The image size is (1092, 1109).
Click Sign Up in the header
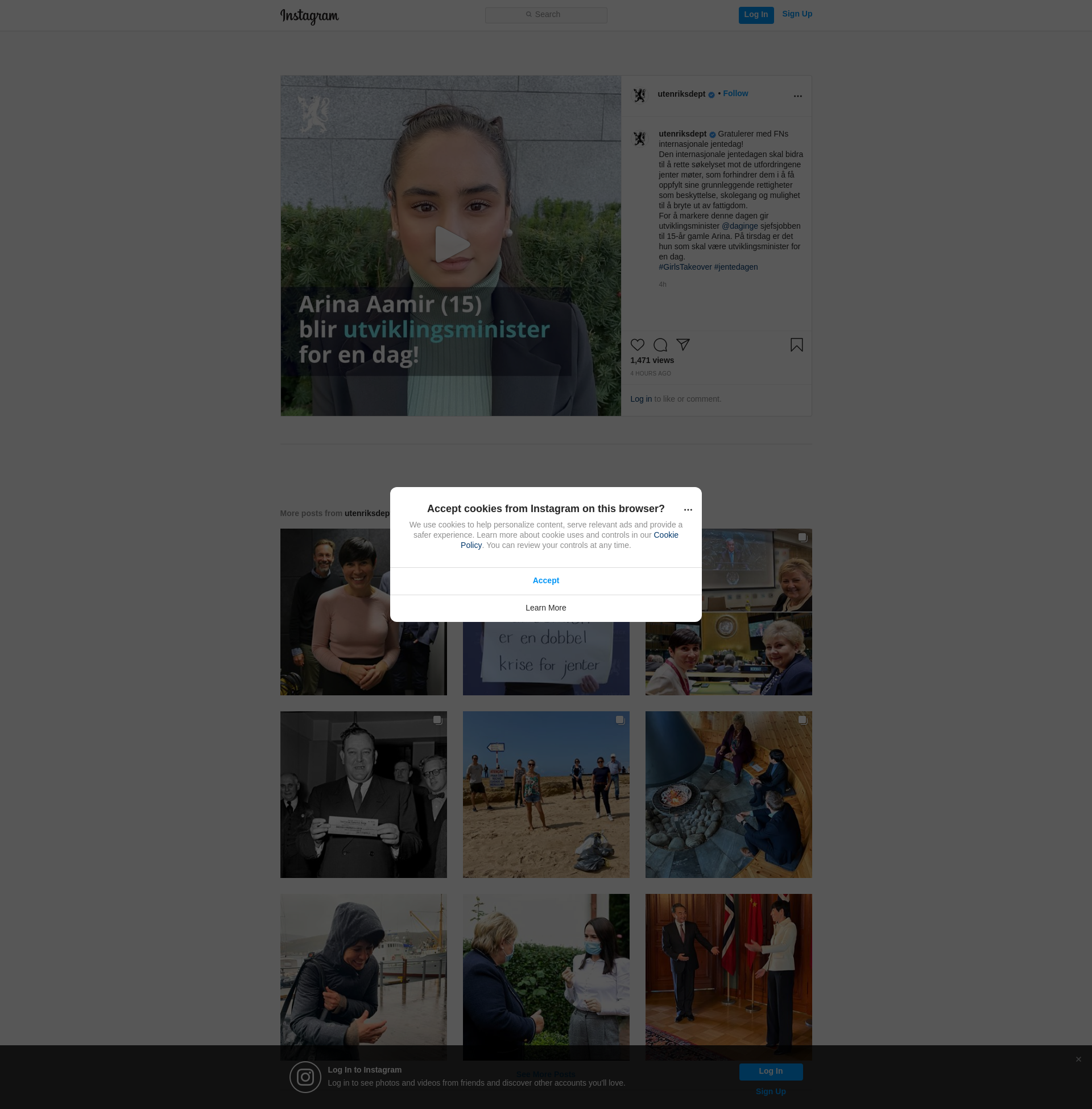tap(797, 14)
